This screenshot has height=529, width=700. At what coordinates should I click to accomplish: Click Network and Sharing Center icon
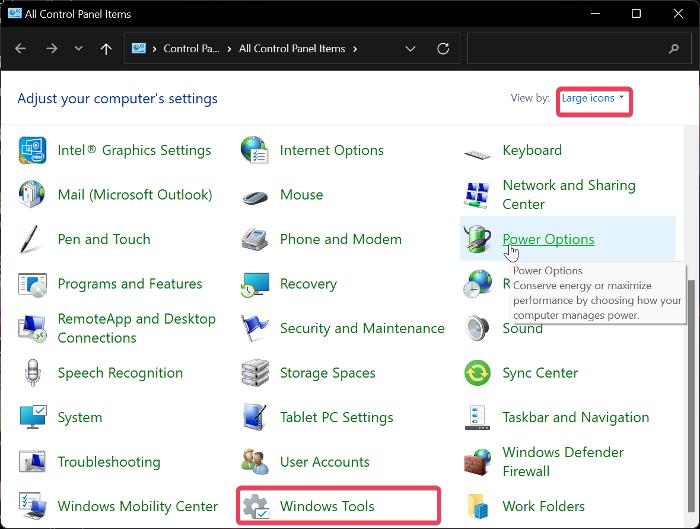tap(477, 195)
